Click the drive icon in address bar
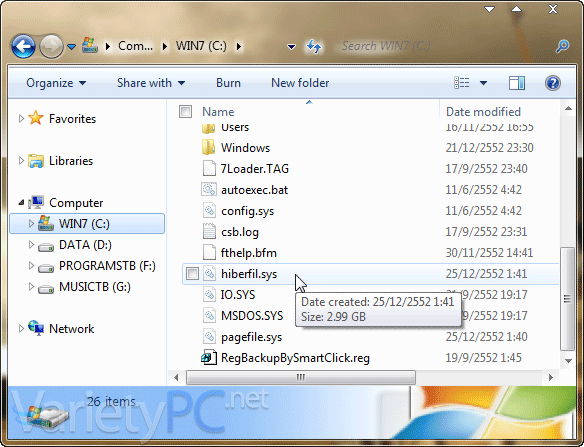This screenshot has height=447, width=584. [x=90, y=45]
